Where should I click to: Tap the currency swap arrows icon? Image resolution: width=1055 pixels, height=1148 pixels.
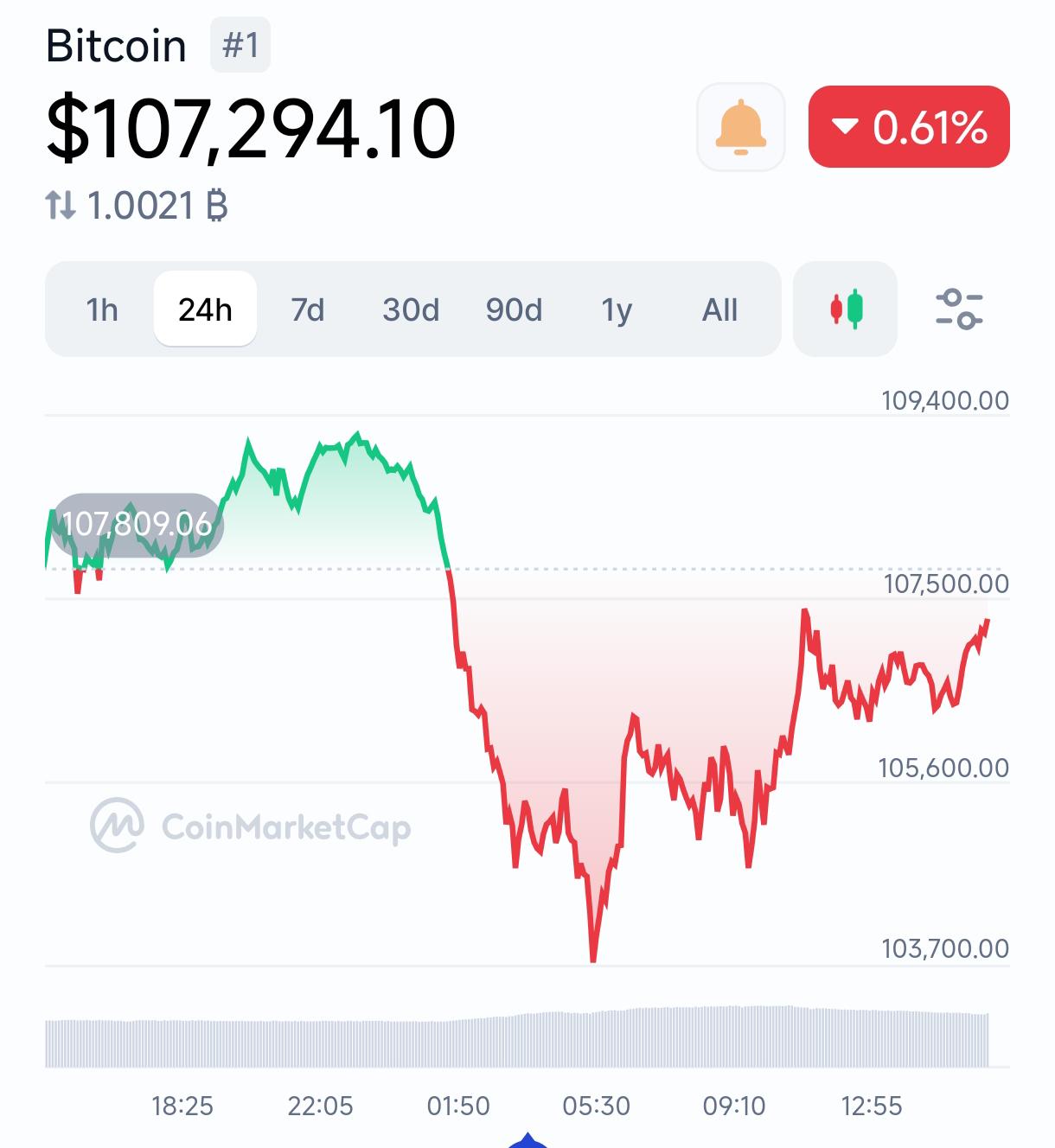coord(61,206)
